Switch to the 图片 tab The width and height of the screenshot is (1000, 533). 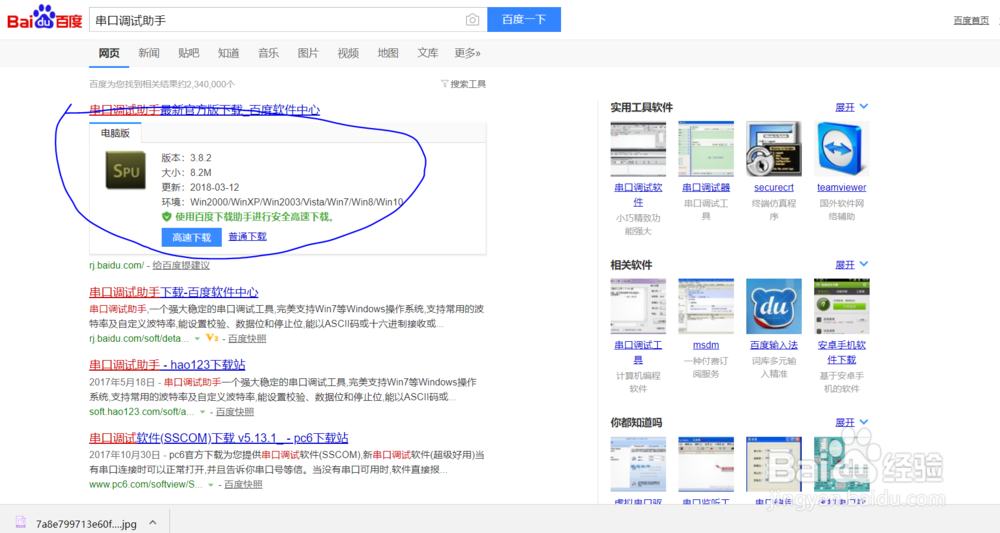click(308, 53)
